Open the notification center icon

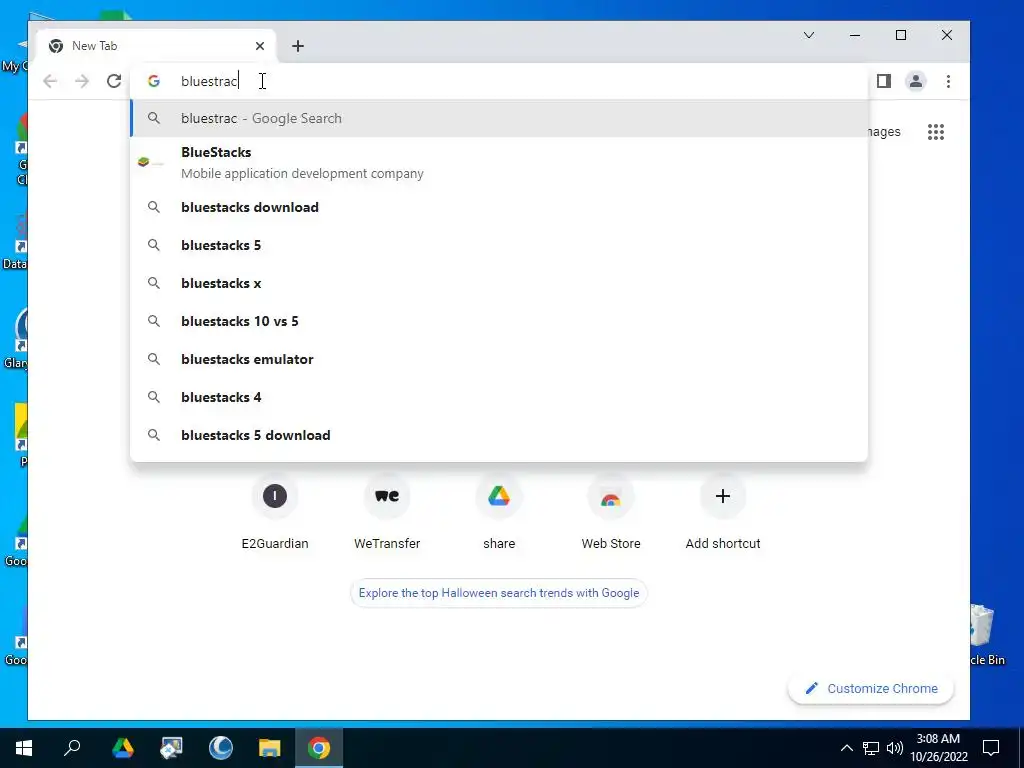[x=991, y=748]
